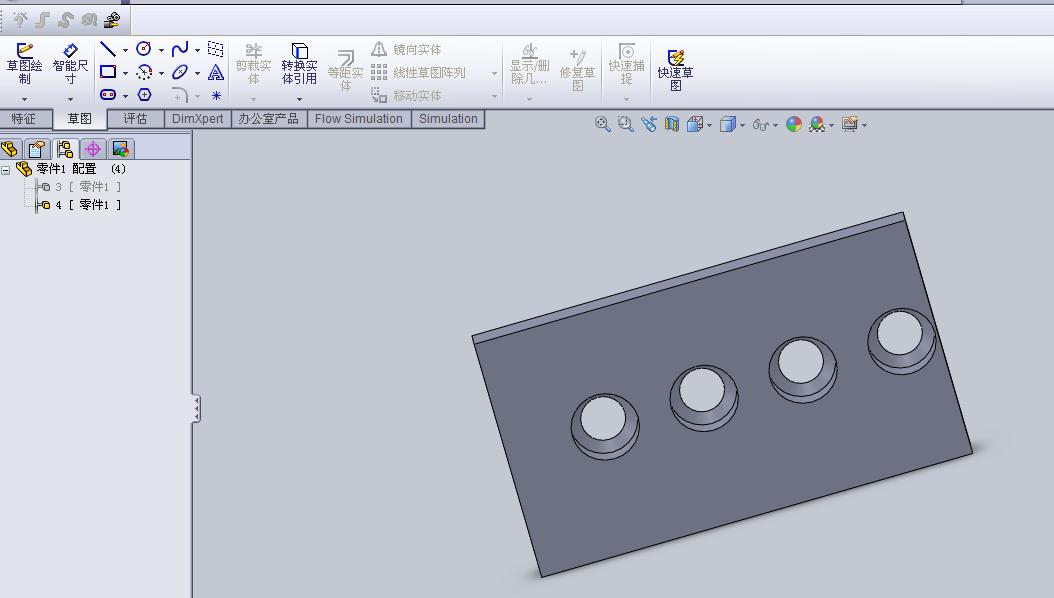Select the Spline sketch tool
This screenshot has width=1054, height=598.
tap(179, 49)
